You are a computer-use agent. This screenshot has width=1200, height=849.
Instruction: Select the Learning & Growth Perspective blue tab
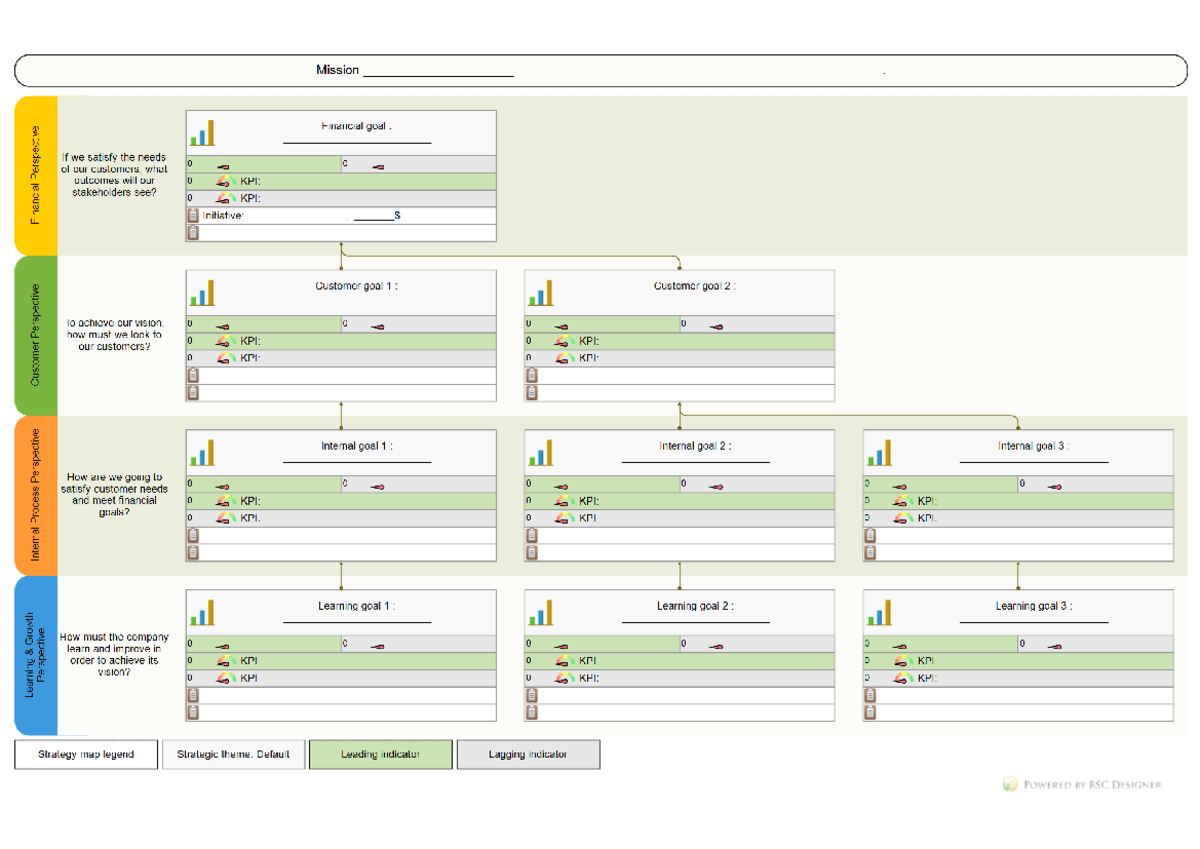(x=36, y=655)
